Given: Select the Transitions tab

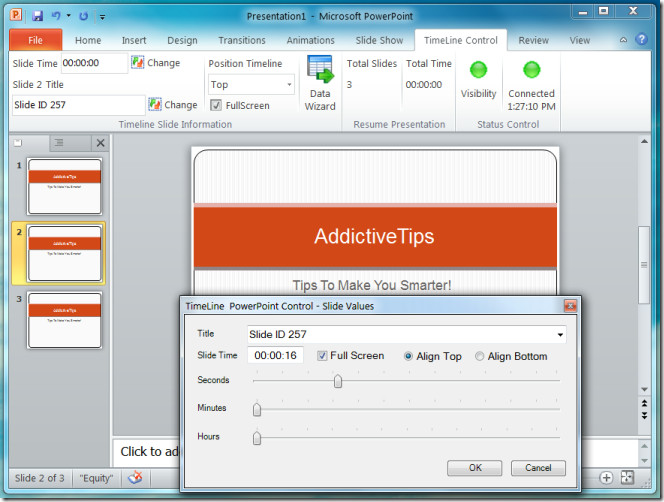Looking at the screenshot, I should pos(242,40).
